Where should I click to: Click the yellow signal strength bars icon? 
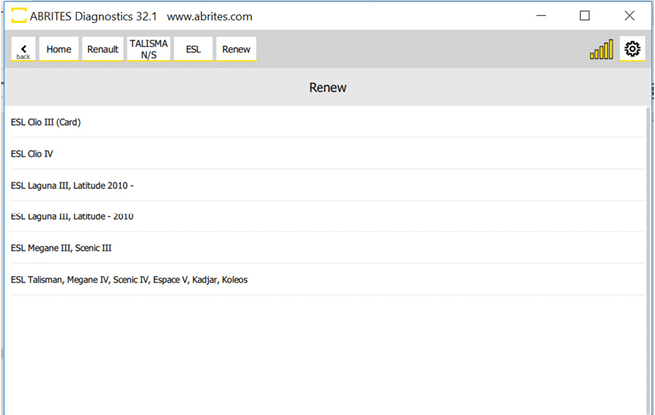(x=601, y=50)
